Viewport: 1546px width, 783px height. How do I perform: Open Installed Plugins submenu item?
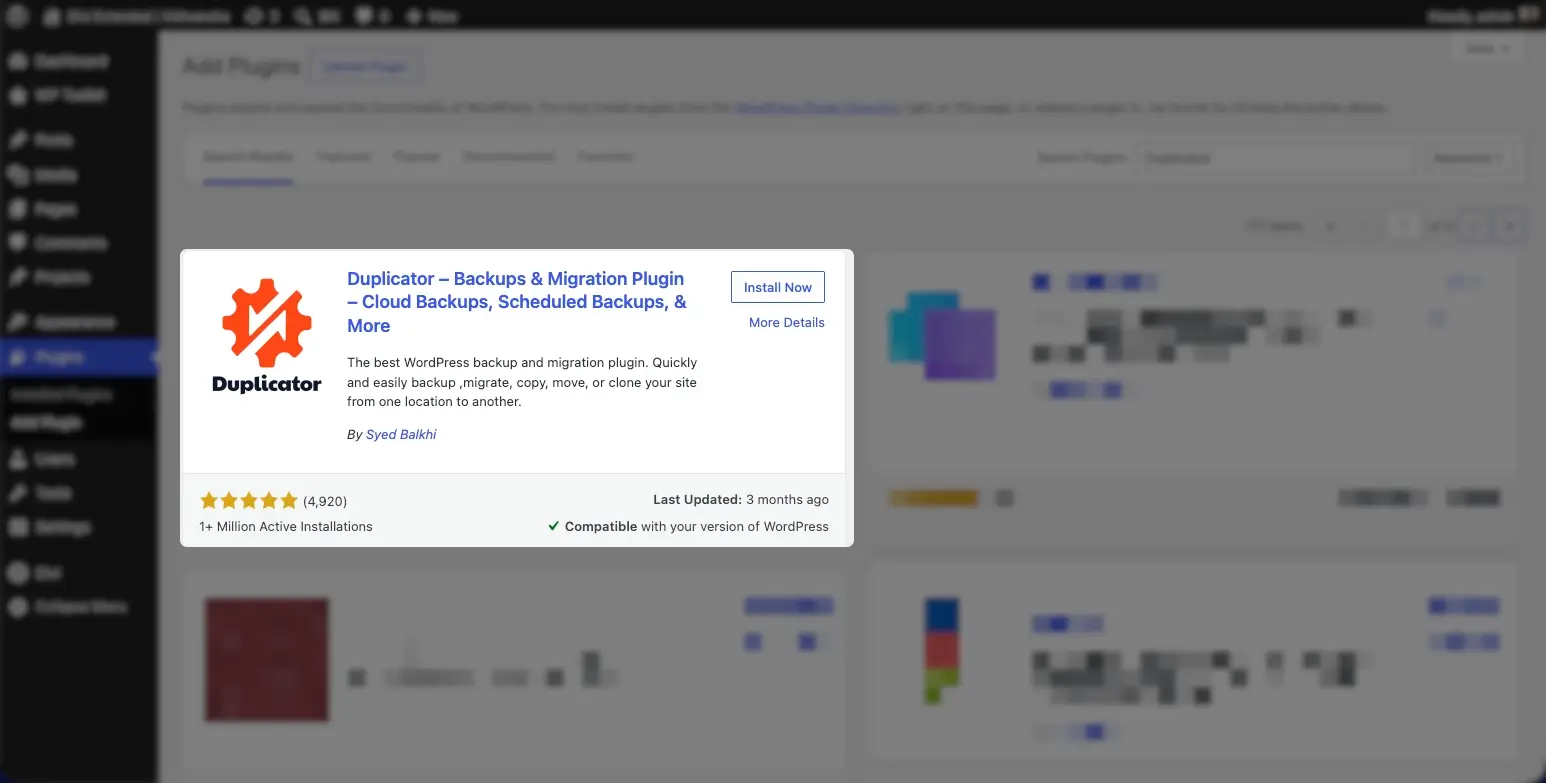[x=61, y=396]
